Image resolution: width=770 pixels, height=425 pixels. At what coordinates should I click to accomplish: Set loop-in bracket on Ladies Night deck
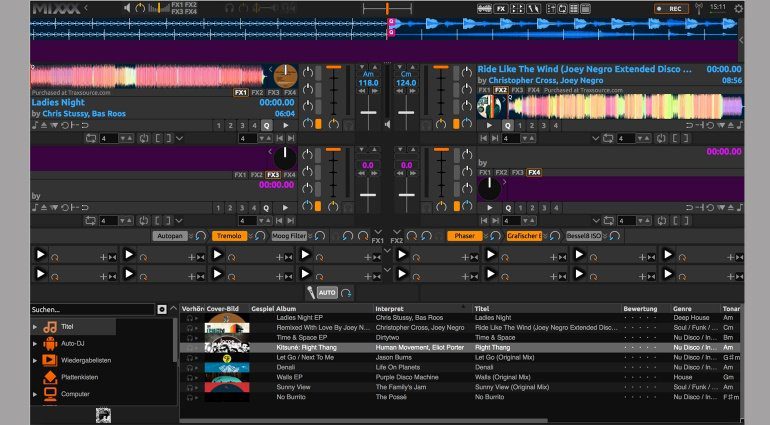(158, 139)
